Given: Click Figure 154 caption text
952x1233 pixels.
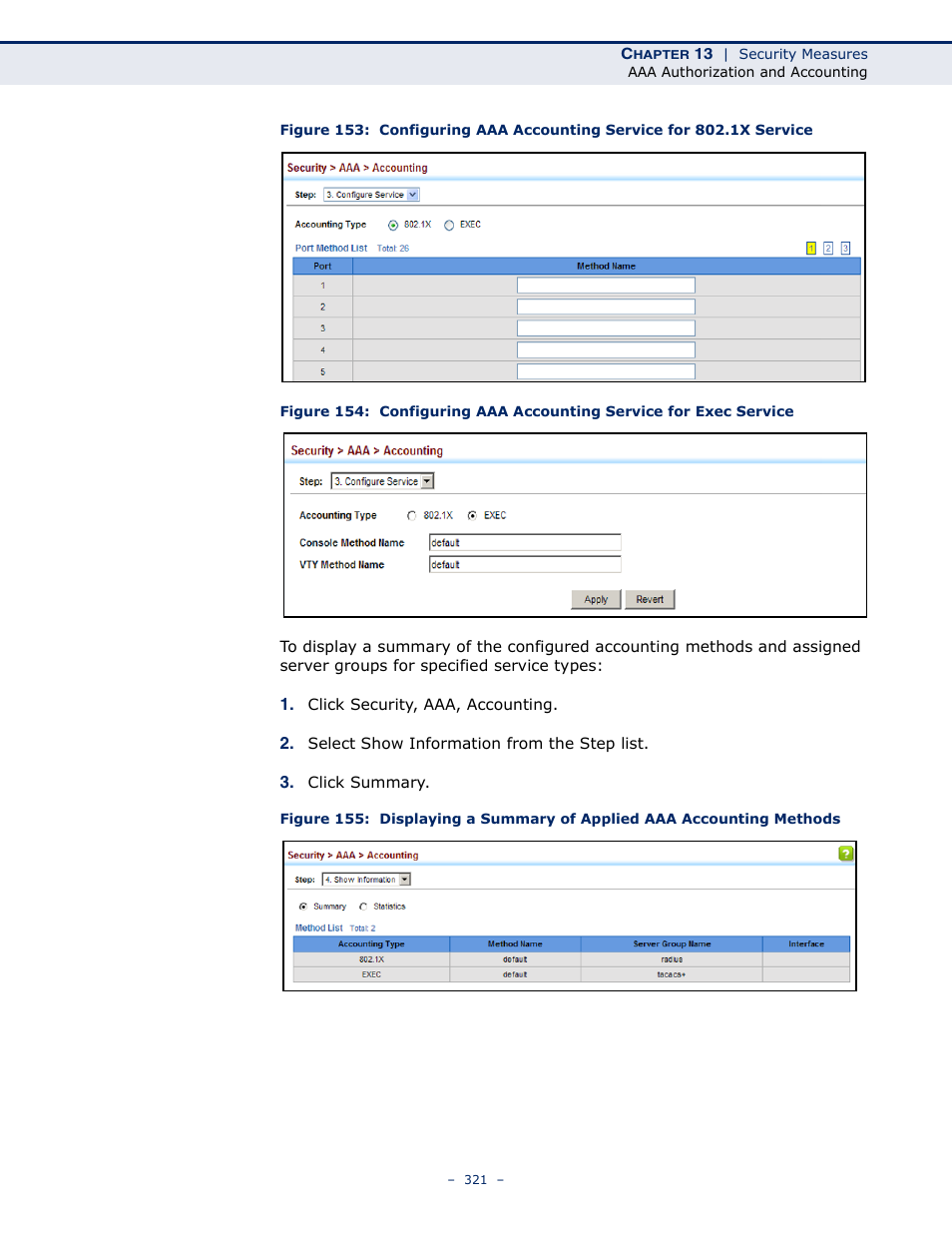Looking at the screenshot, I should pos(537,411).
